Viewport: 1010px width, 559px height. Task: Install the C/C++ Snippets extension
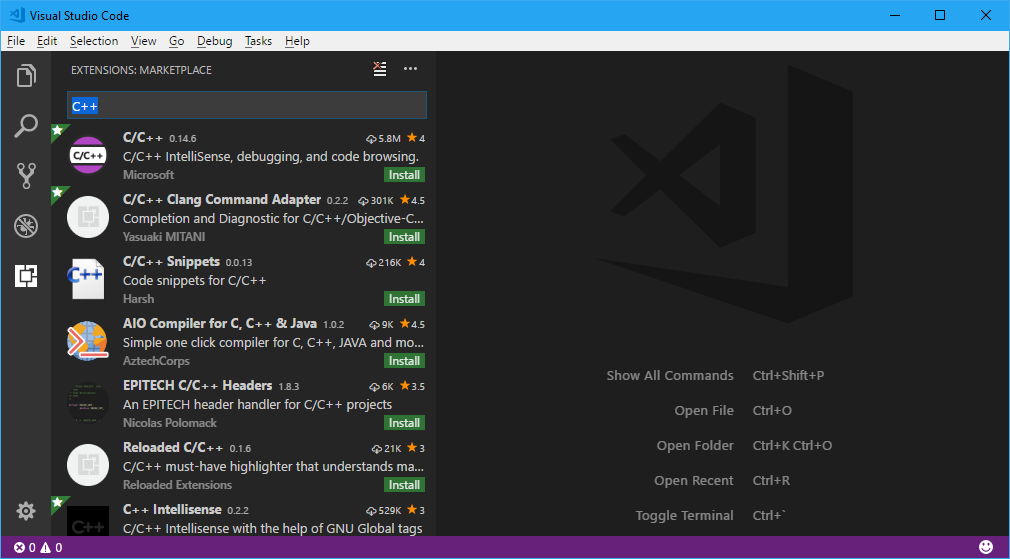405,299
